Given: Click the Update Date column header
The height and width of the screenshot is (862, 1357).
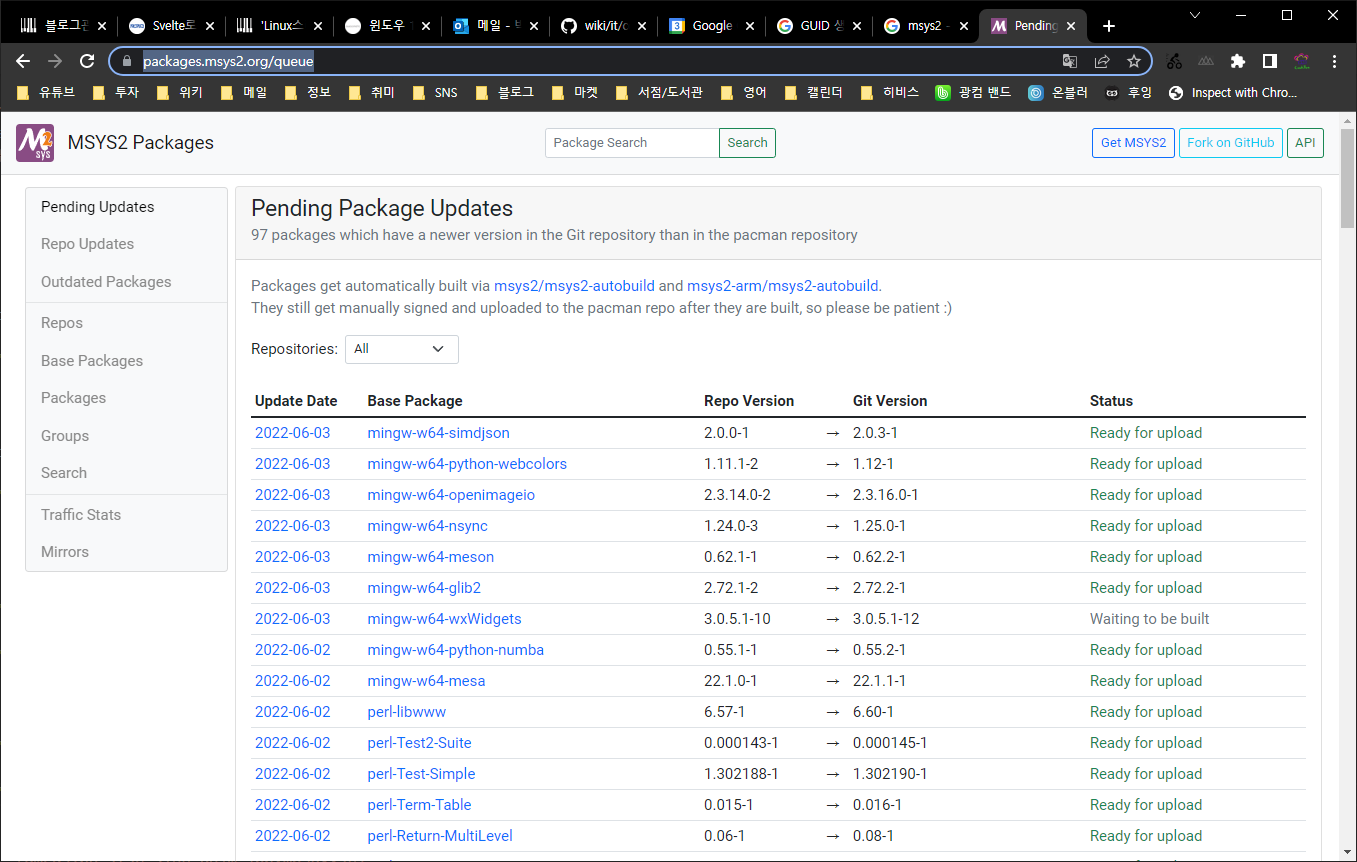Looking at the screenshot, I should pyautogui.click(x=296, y=401).
